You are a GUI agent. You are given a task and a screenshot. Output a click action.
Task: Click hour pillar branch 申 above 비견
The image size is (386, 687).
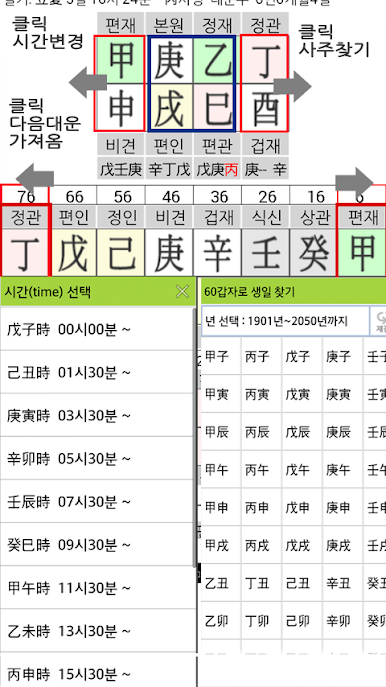120,107
